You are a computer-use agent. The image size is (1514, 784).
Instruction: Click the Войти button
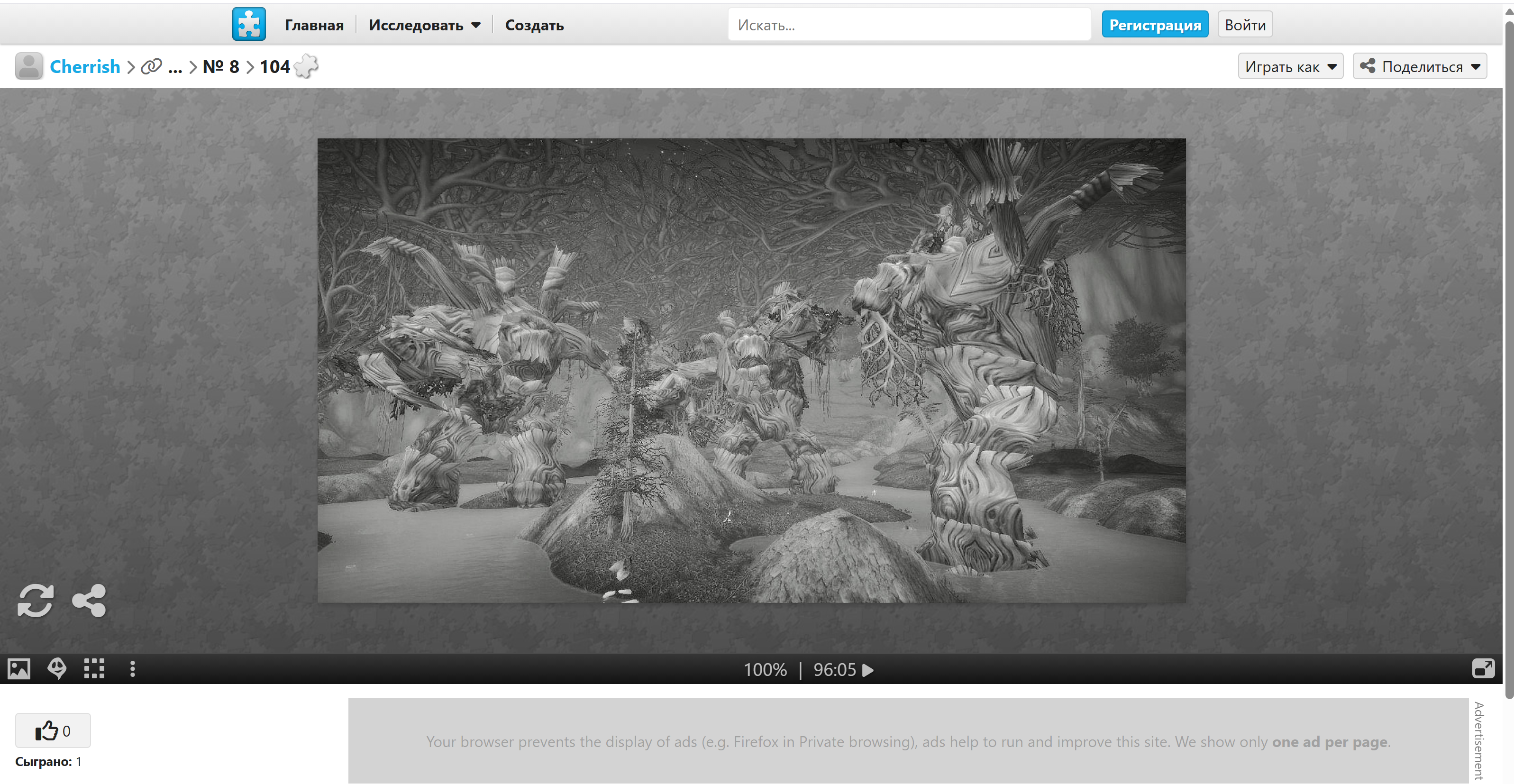[x=1244, y=25]
